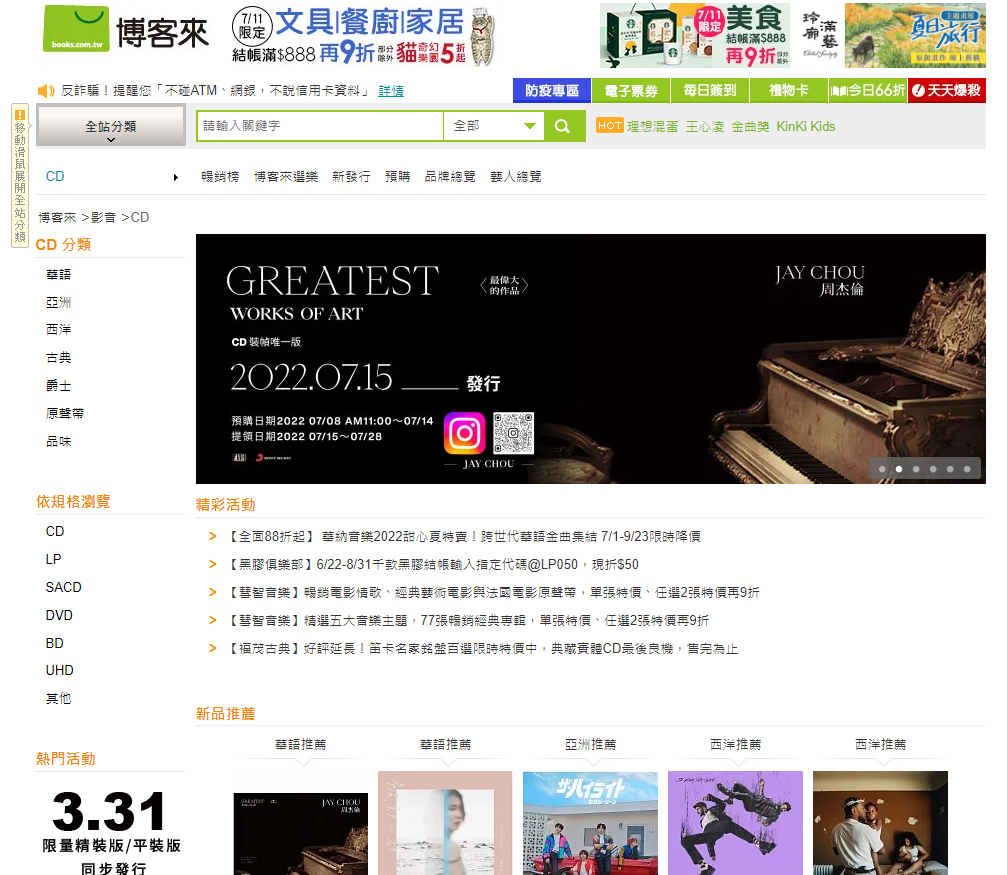
Task: Open the 華語 CD category link
Action: coord(58,274)
